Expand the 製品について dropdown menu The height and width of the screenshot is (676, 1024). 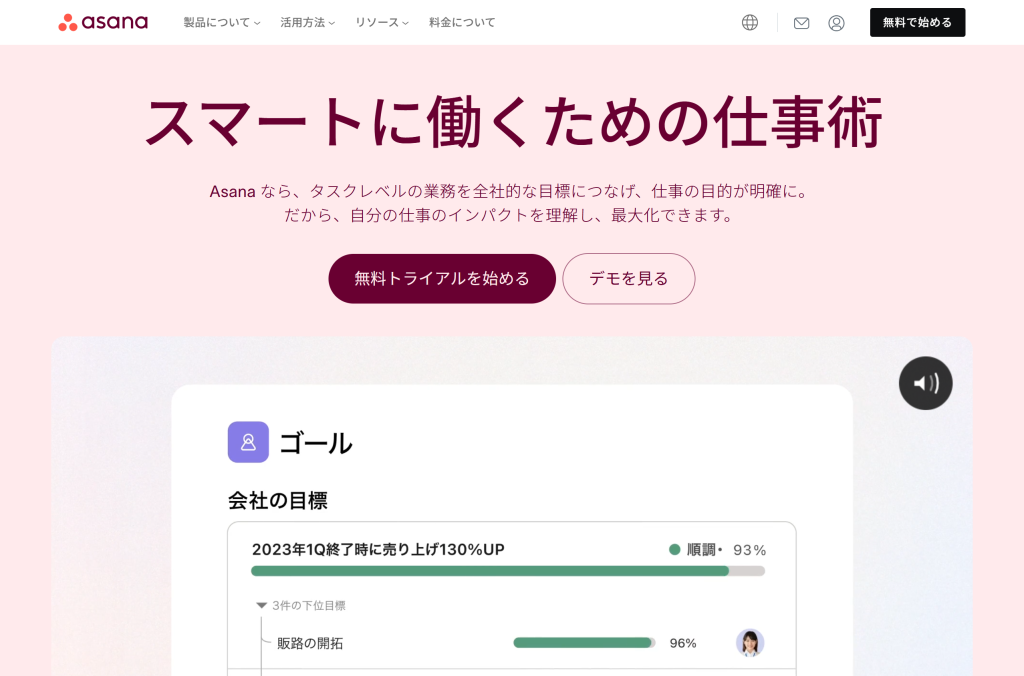tap(221, 22)
